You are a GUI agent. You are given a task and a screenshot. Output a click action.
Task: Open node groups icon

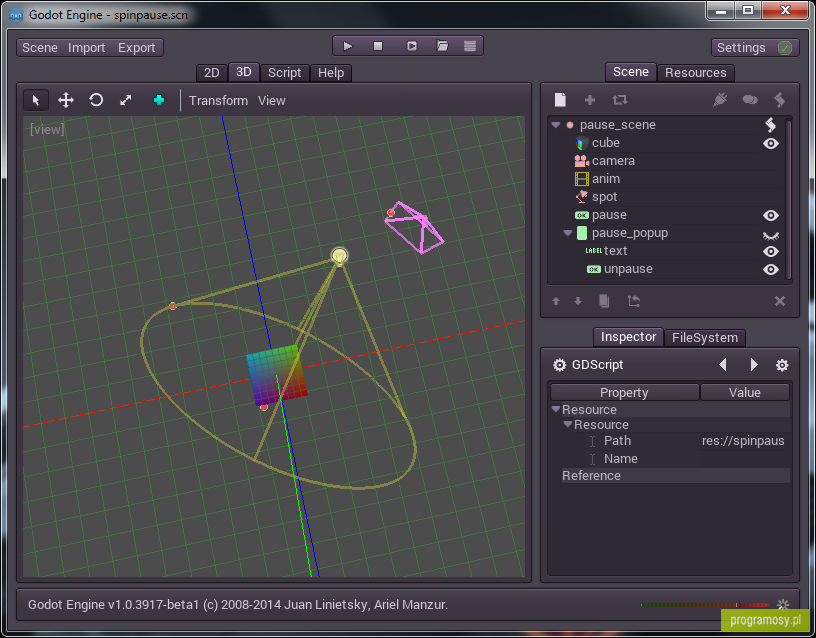tap(750, 99)
